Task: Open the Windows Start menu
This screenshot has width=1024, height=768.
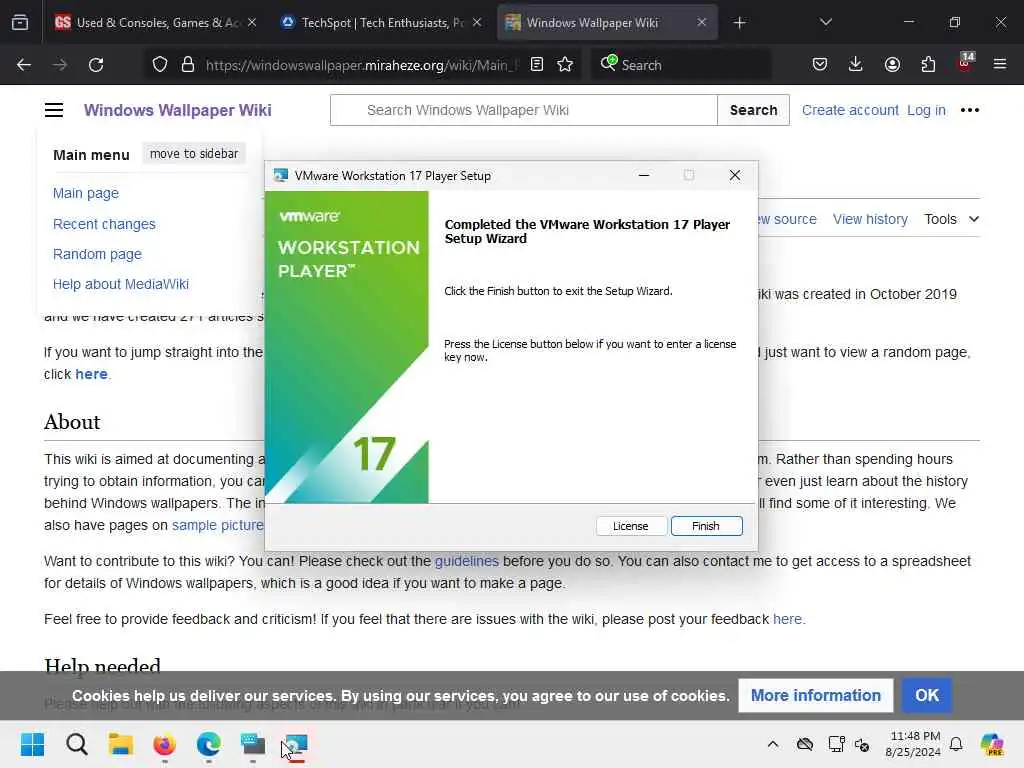Action: [32, 744]
